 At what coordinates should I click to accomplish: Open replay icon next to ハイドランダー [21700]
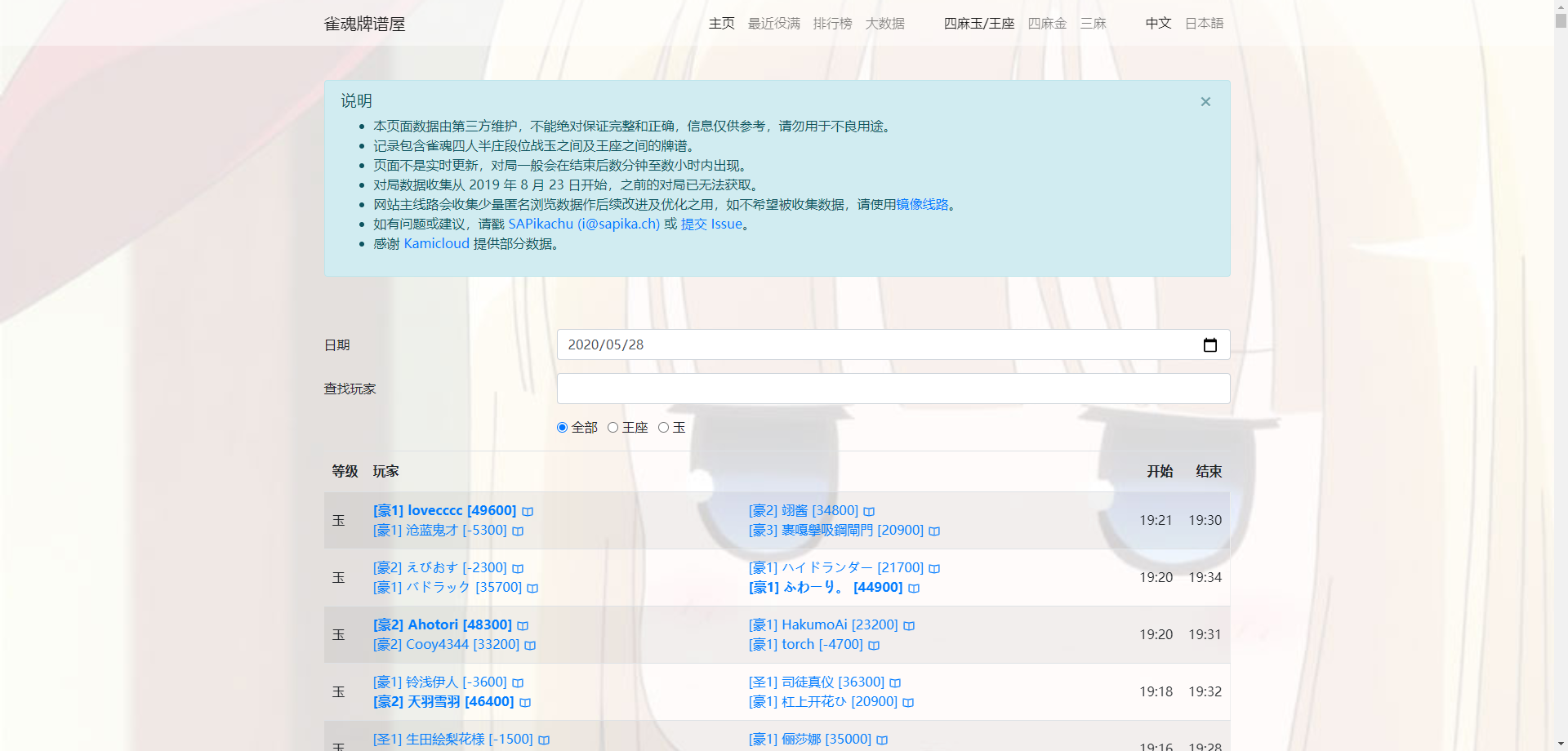pos(934,569)
